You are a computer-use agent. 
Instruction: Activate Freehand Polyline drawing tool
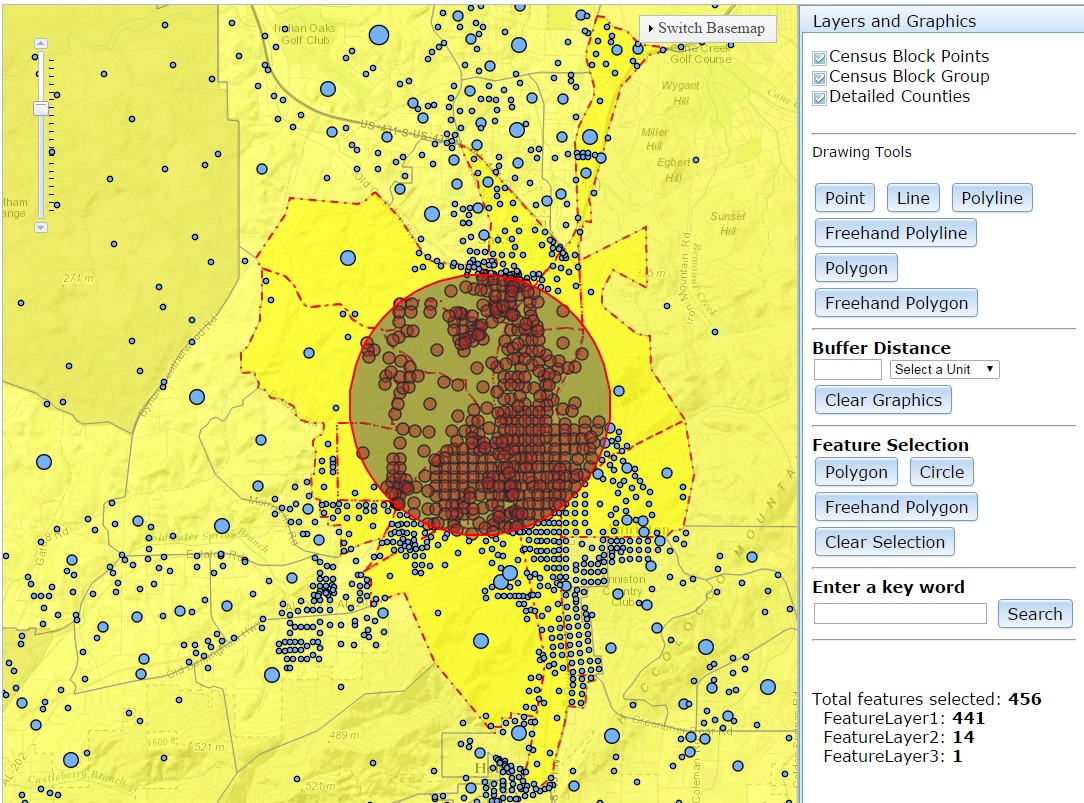click(896, 233)
